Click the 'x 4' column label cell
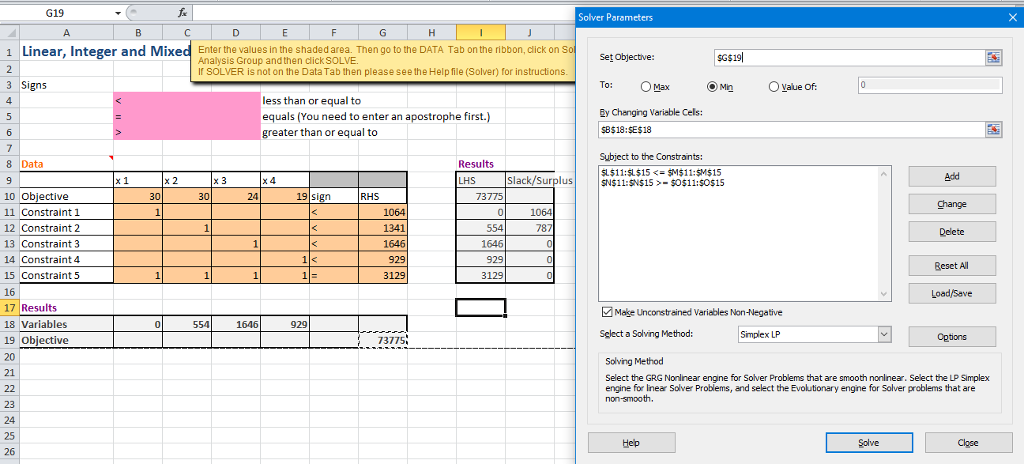1024x464 pixels. (x=285, y=180)
